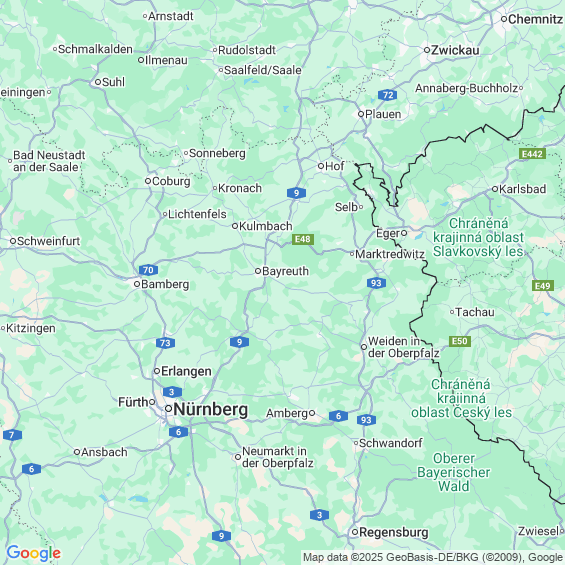The width and height of the screenshot is (565, 565).
Task: Click the A72 highway shield near Plauen
Action: (x=387, y=95)
